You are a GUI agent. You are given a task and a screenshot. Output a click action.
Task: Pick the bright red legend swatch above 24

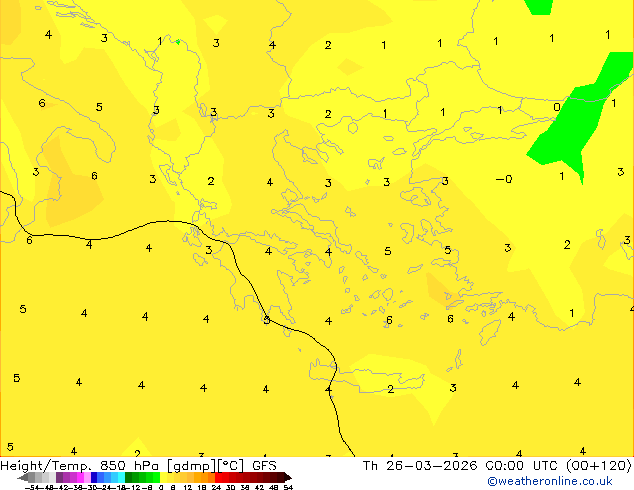pos(218,477)
